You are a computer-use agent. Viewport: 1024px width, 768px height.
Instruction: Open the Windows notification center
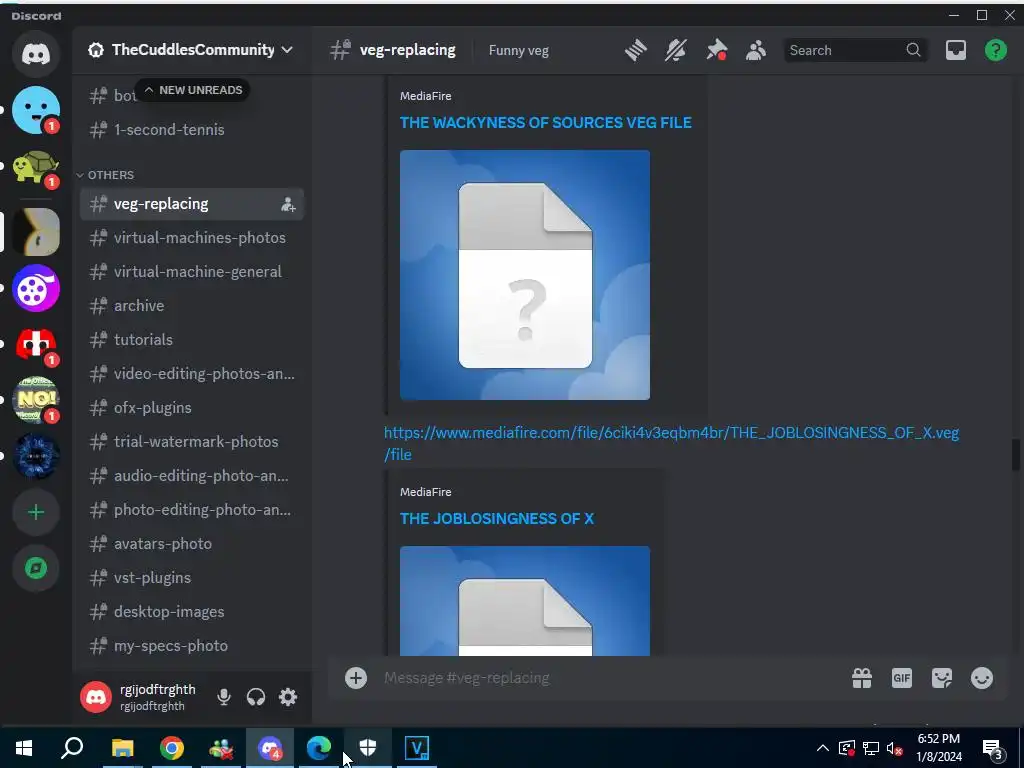point(993,749)
